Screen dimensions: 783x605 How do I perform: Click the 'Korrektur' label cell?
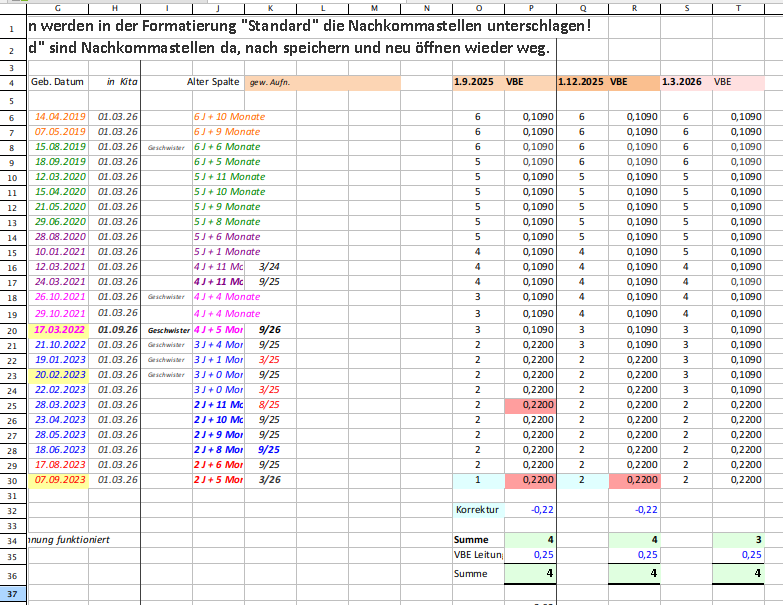[478, 510]
